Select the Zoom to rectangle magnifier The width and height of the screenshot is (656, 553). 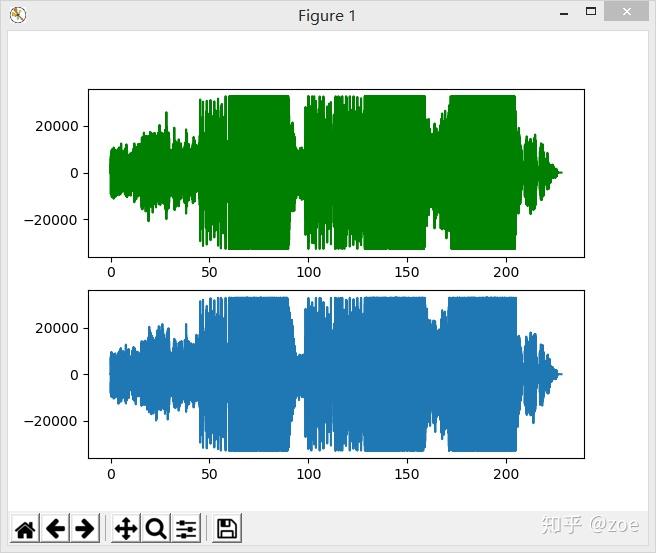[x=156, y=529]
